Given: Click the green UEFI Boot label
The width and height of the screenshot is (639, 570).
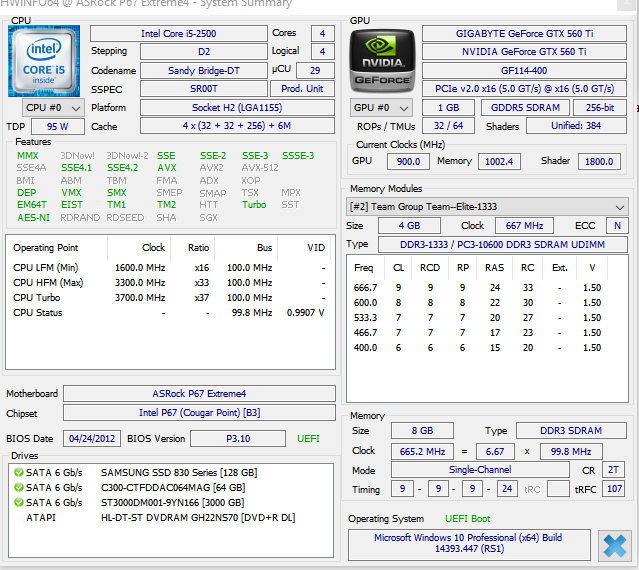Looking at the screenshot, I should point(467,519).
